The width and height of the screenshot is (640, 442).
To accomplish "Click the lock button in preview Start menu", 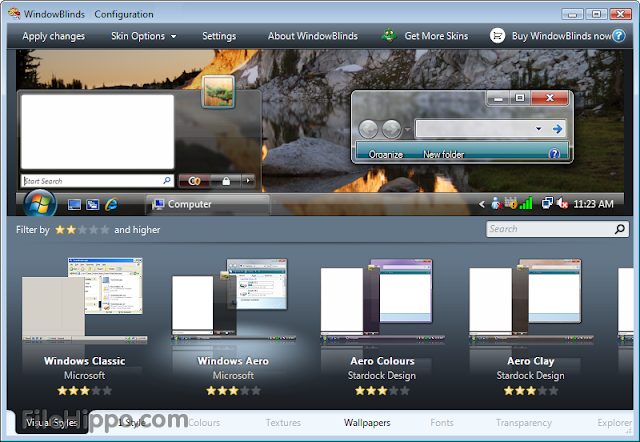I will click(226, 181).
